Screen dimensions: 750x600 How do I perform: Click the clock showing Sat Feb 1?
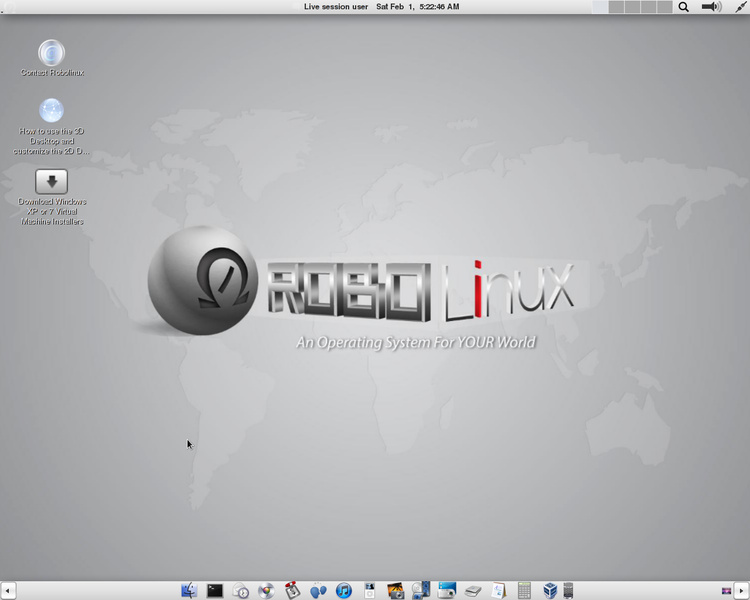click(418, 7)
